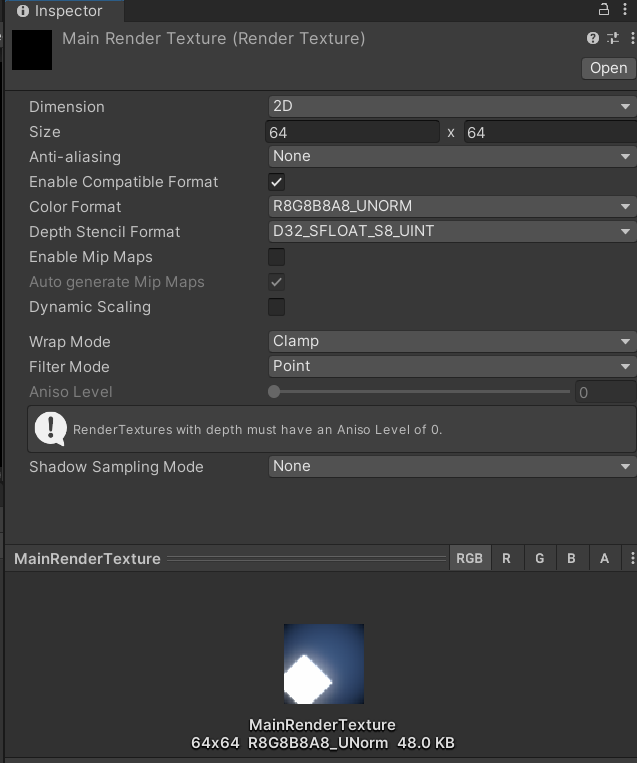Image resolution: width=637 pixels, height=763 pixels.
Task: Enable the Mip Maps checkbox
Action: [x=277, y=257]
